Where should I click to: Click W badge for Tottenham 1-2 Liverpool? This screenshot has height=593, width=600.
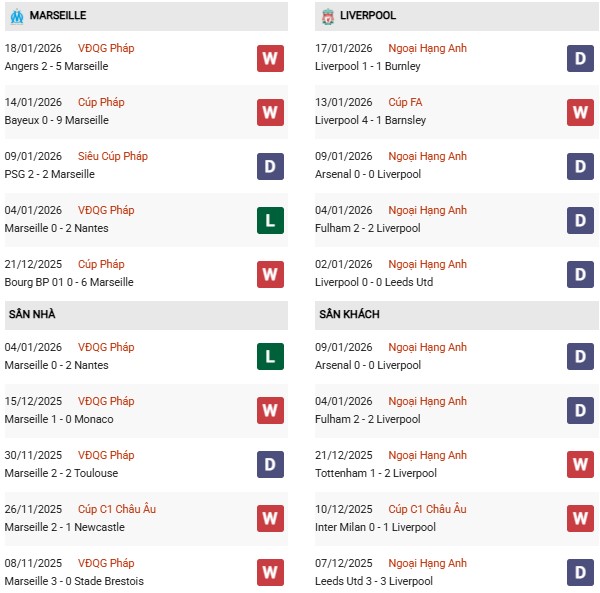click(581, 465)
